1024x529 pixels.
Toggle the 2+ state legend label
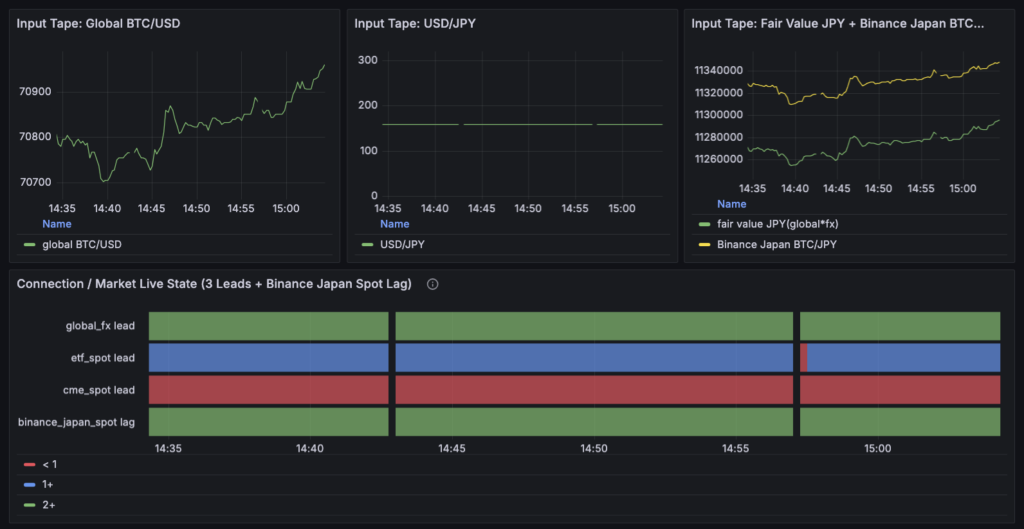click(x=48, y=504)
